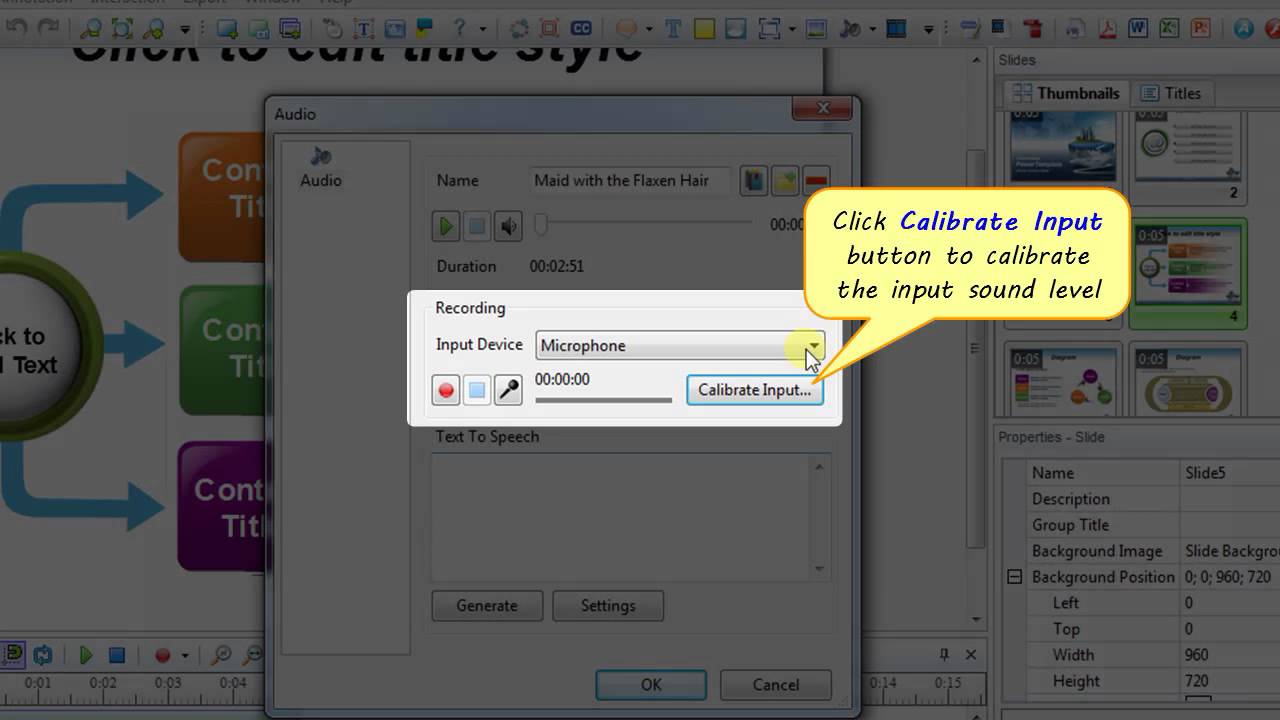Click the Calibrate Input button

pos(755,390)
